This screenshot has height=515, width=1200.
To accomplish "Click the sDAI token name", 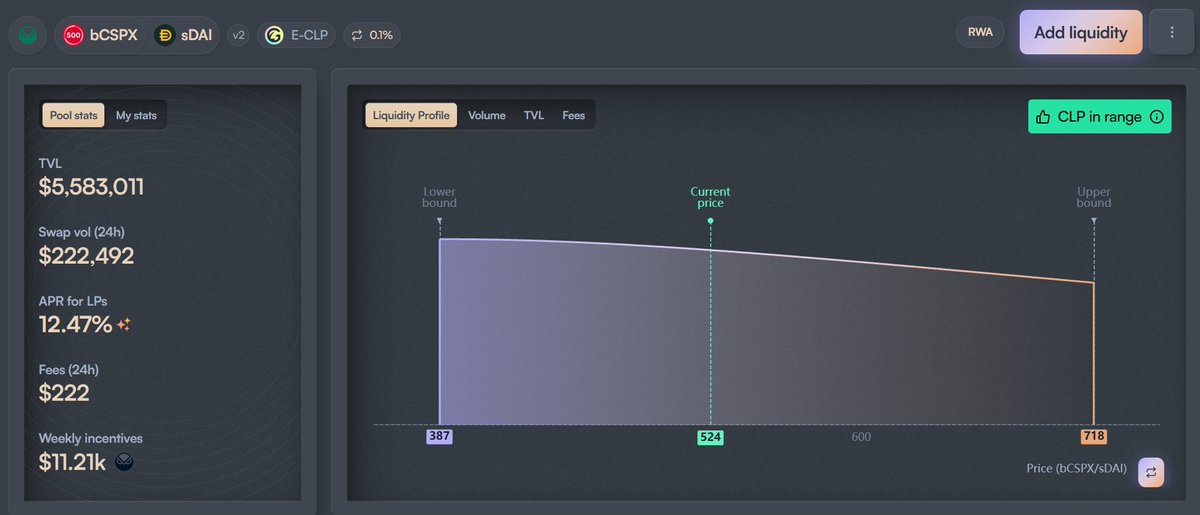I will point(197,35).
